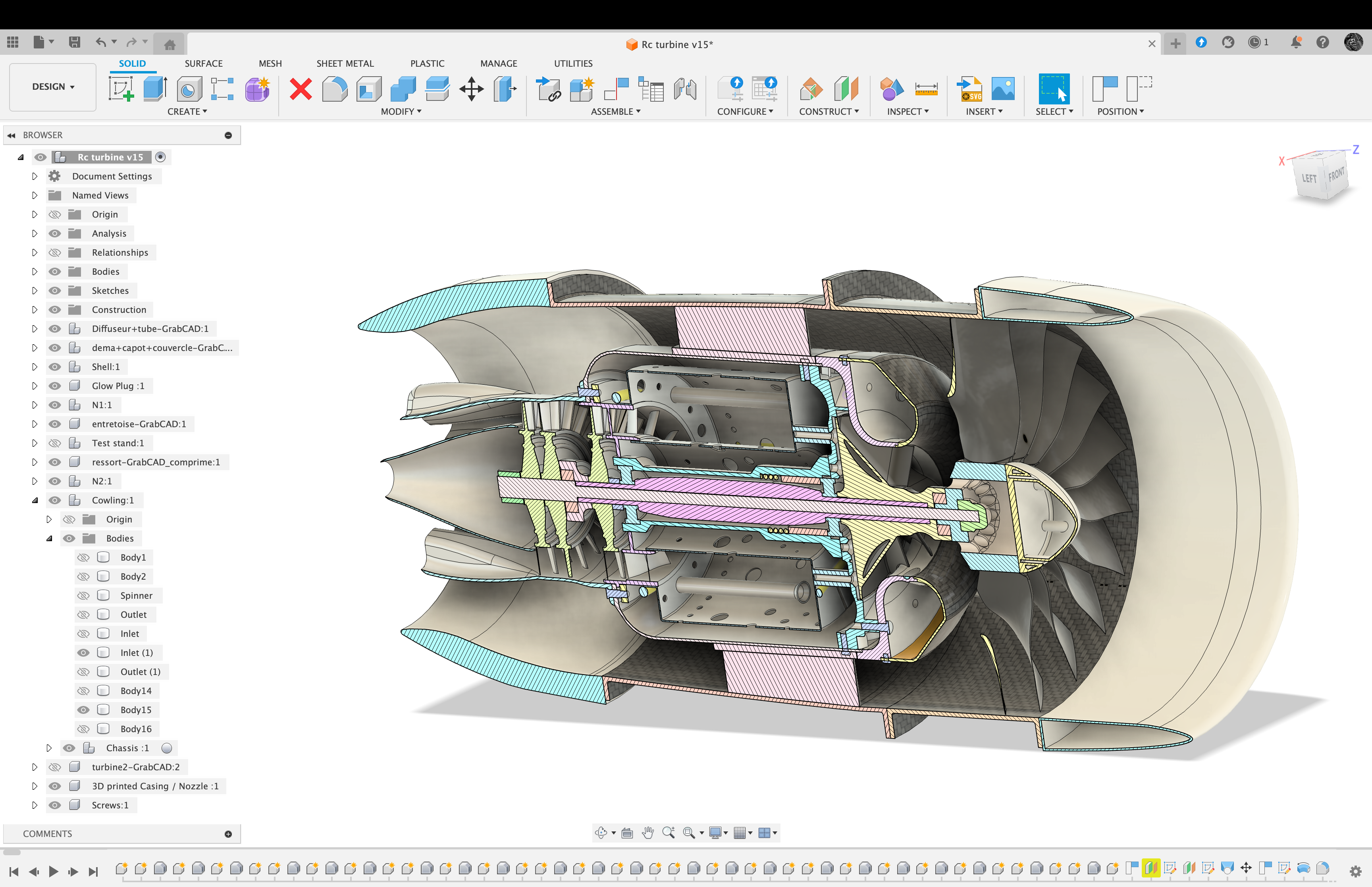The width and height of the screenshot is (1372, 887).
Task: Click the red Delete X icon
Action: pyautogui.click(x=301, y=89)
